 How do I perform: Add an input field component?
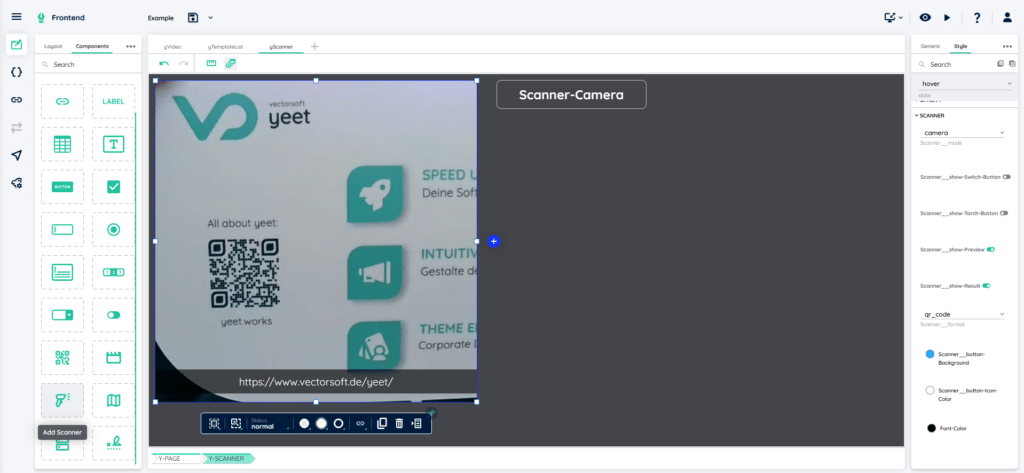click(62, 229)
